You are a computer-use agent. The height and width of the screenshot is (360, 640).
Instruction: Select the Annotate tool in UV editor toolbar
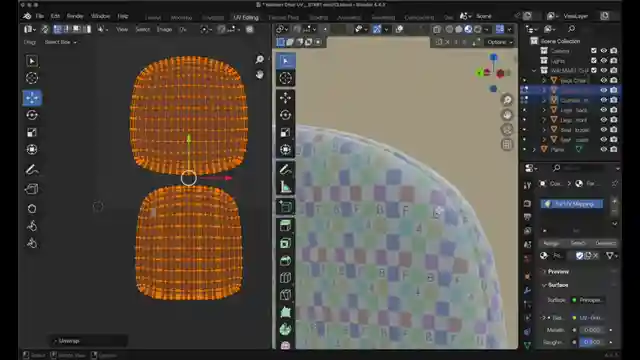[32, 169]
